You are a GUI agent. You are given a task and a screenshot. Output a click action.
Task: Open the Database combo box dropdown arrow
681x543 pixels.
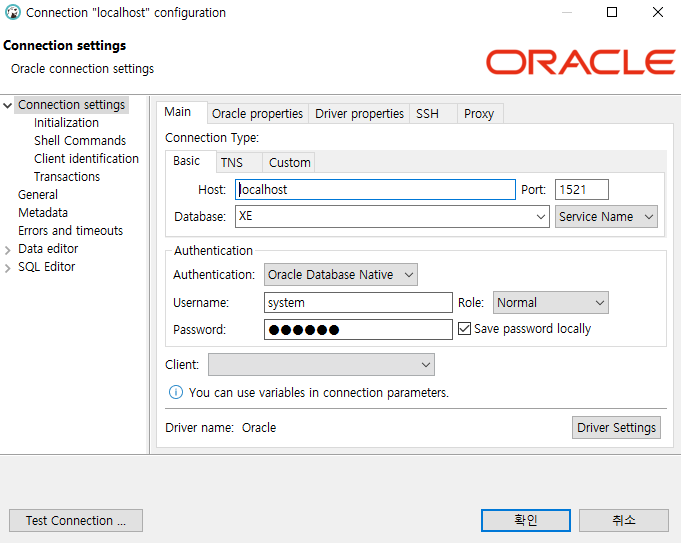(x=540, y=216)
